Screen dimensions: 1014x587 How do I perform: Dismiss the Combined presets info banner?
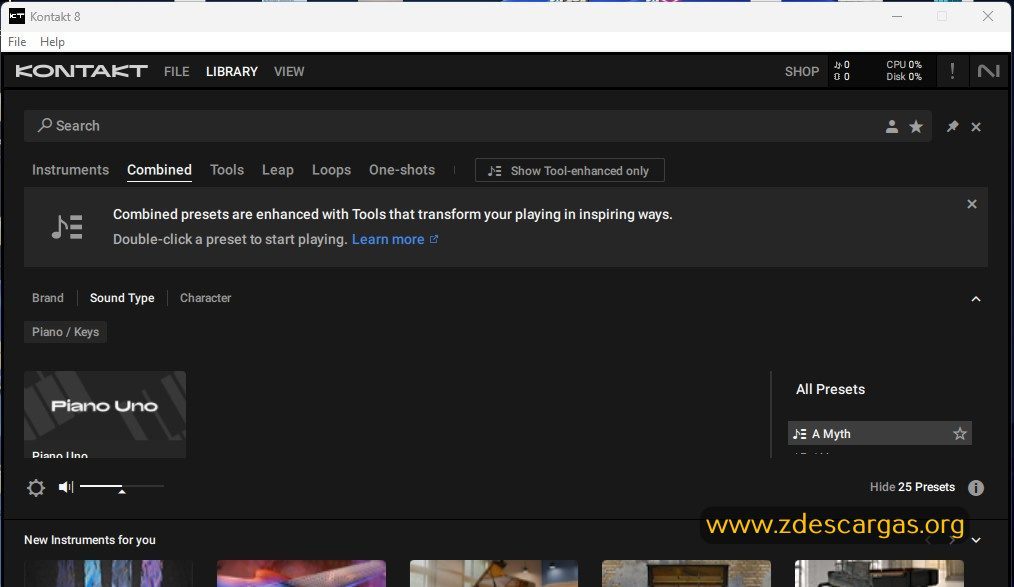(971, 204)
